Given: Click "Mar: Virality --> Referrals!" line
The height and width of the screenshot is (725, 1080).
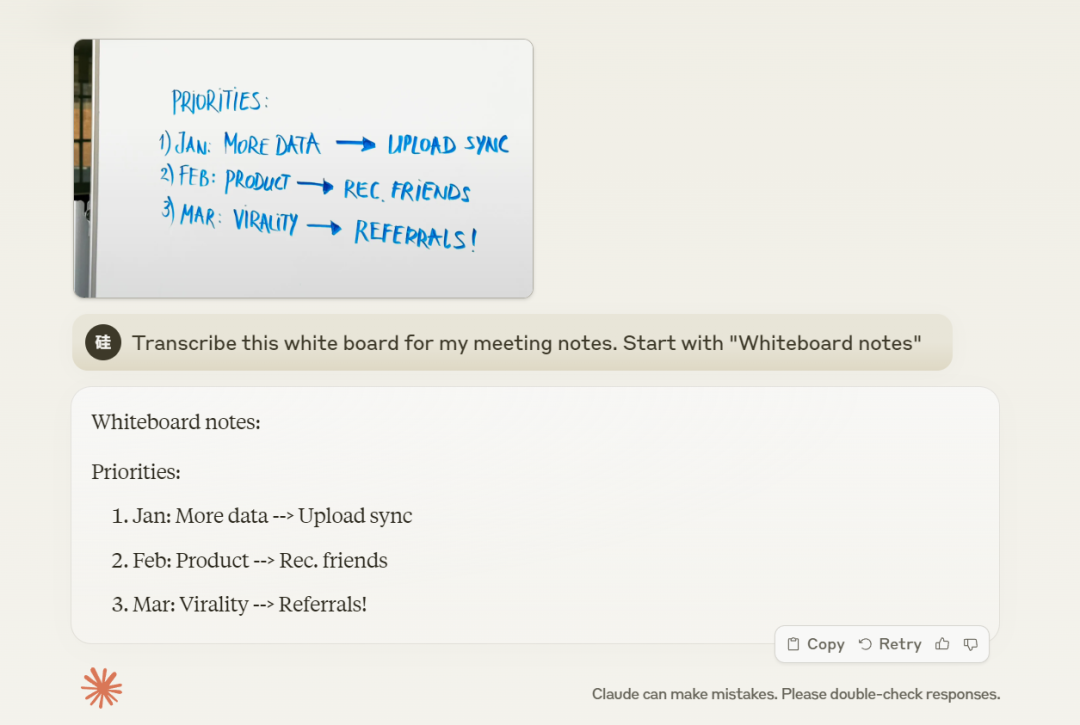Looking at the screenshot, I should [249, 605].
